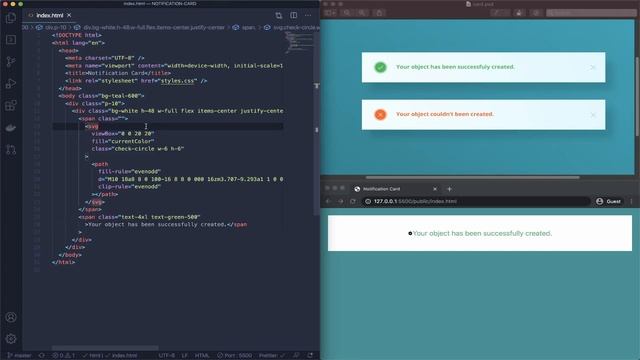
Task: Click the X on success notification card
Action: pyautogui.click(x=593, y=67)
